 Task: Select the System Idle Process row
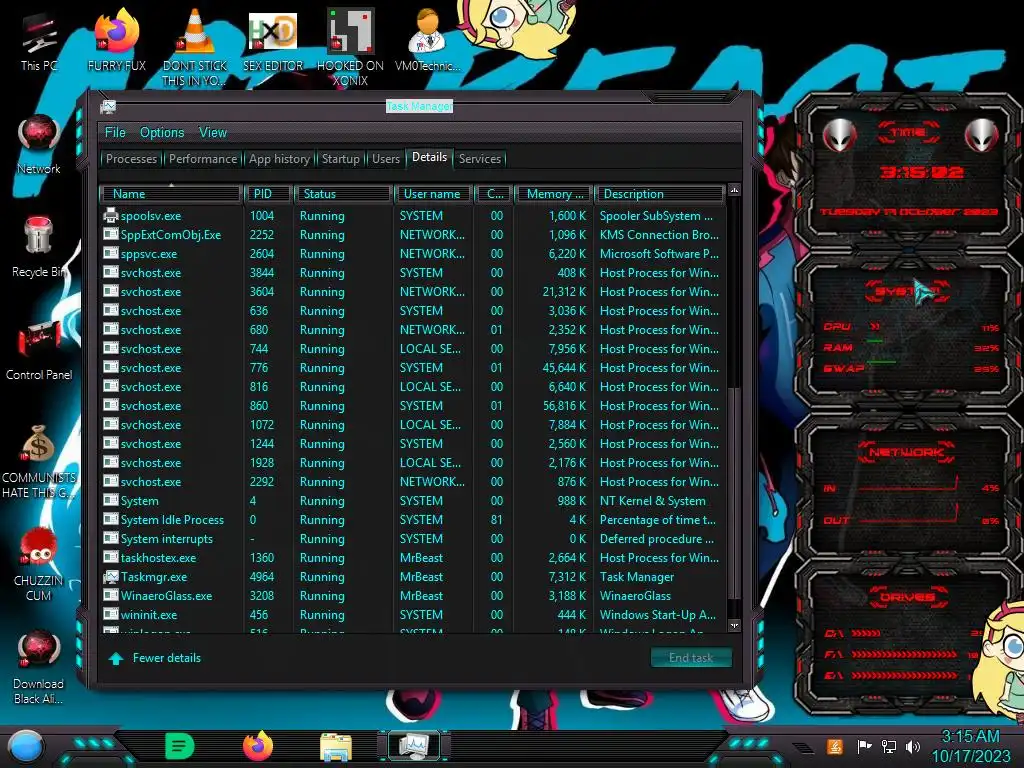(x=413, y=520)
